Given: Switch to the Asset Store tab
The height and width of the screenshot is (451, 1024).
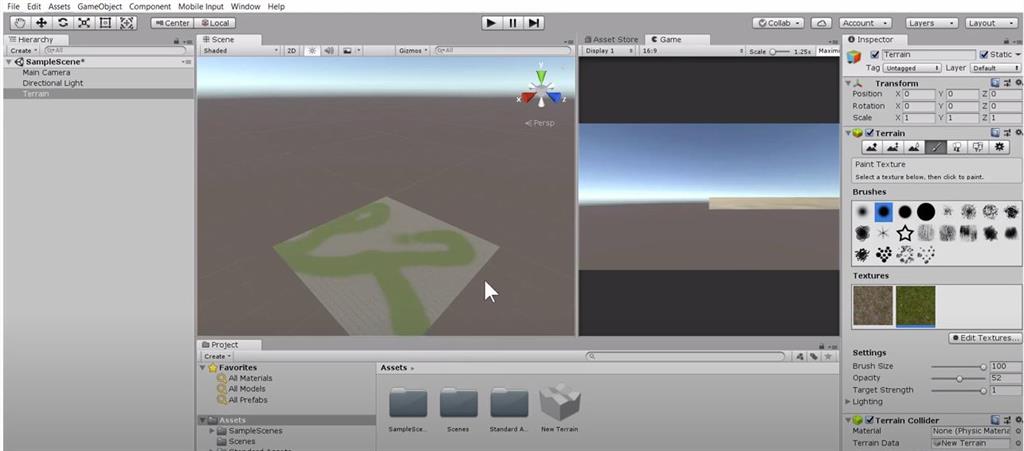Looking at the screenshot, I should pos(611,39).
